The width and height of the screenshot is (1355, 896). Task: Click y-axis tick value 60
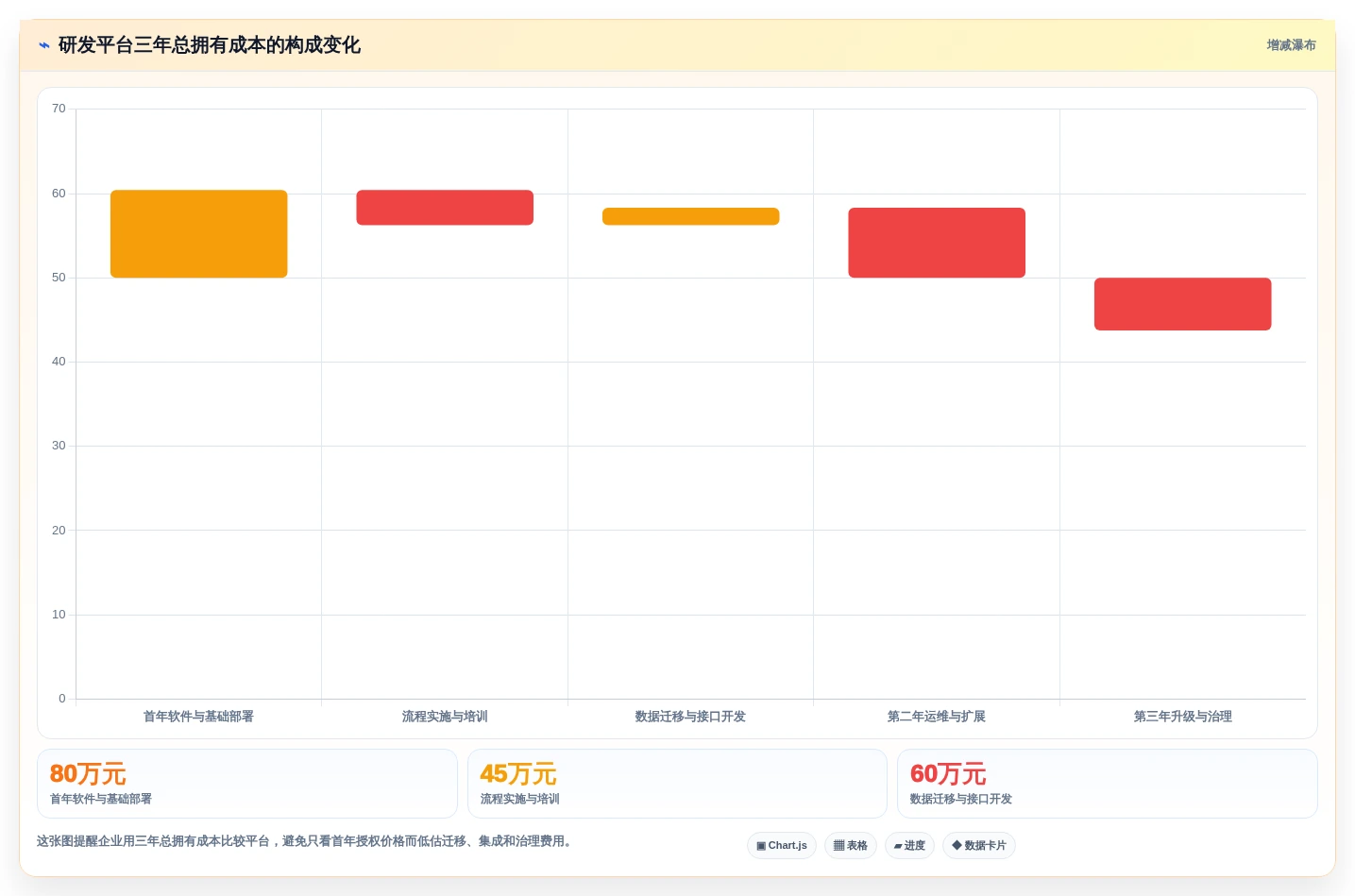(x=59, y=194)
